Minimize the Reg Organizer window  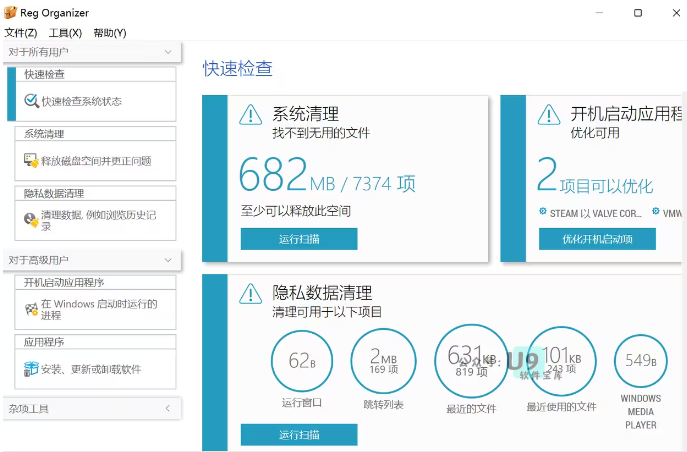[x=599, y=13]
